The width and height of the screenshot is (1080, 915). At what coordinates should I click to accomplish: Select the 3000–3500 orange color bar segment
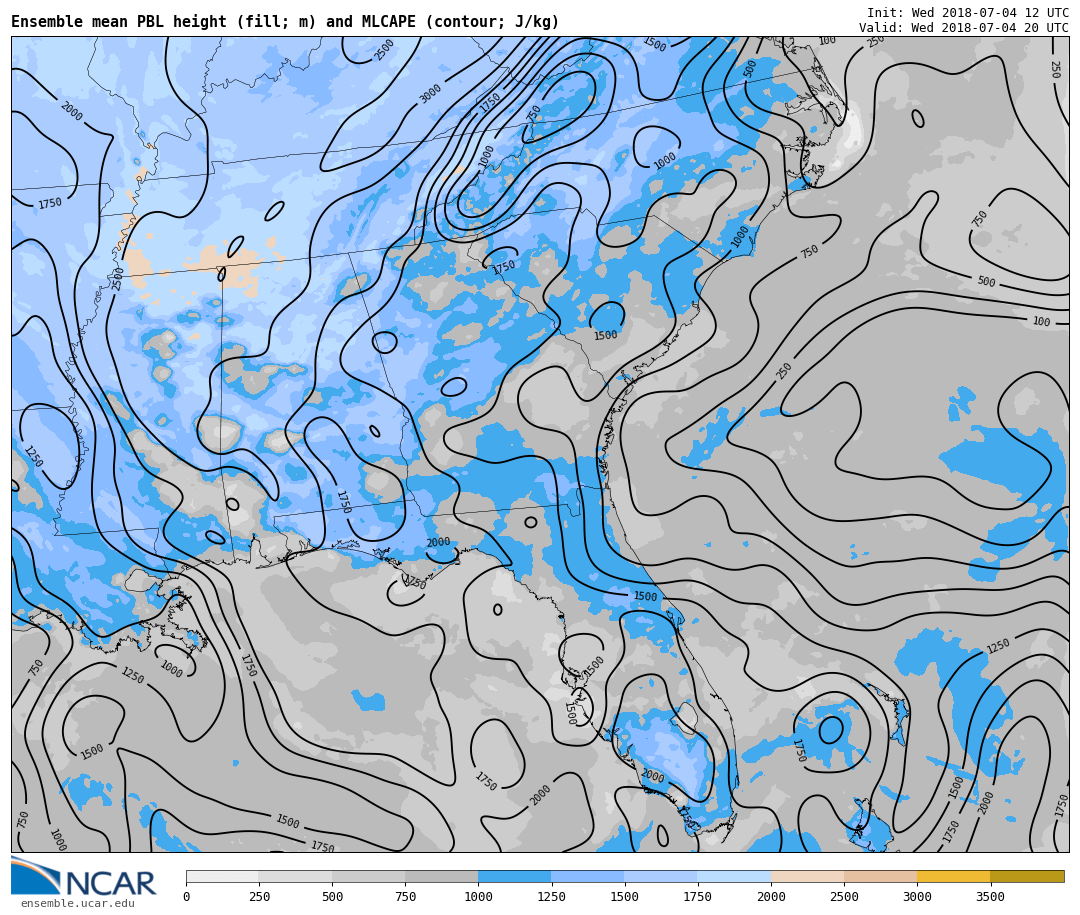954,876
